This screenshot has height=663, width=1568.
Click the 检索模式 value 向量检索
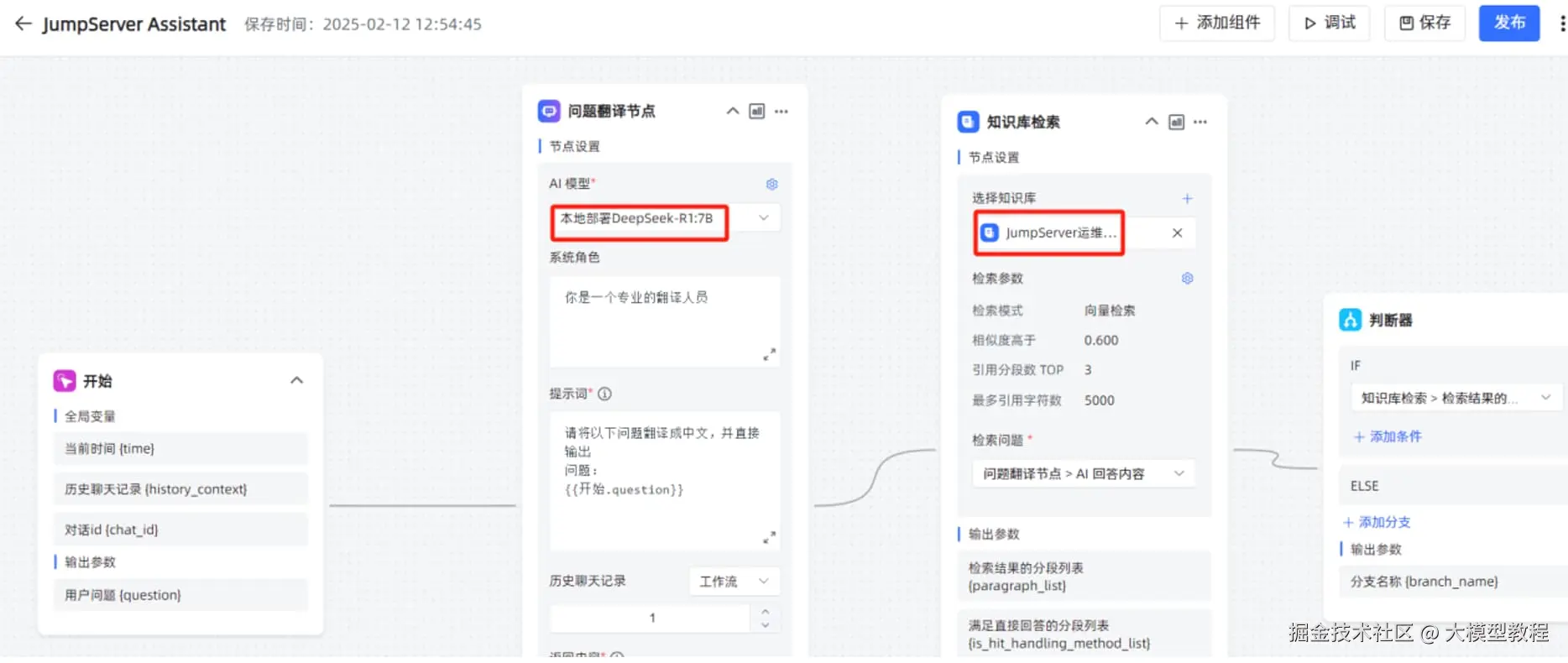pyautogui.click(x=1110, y=311)
